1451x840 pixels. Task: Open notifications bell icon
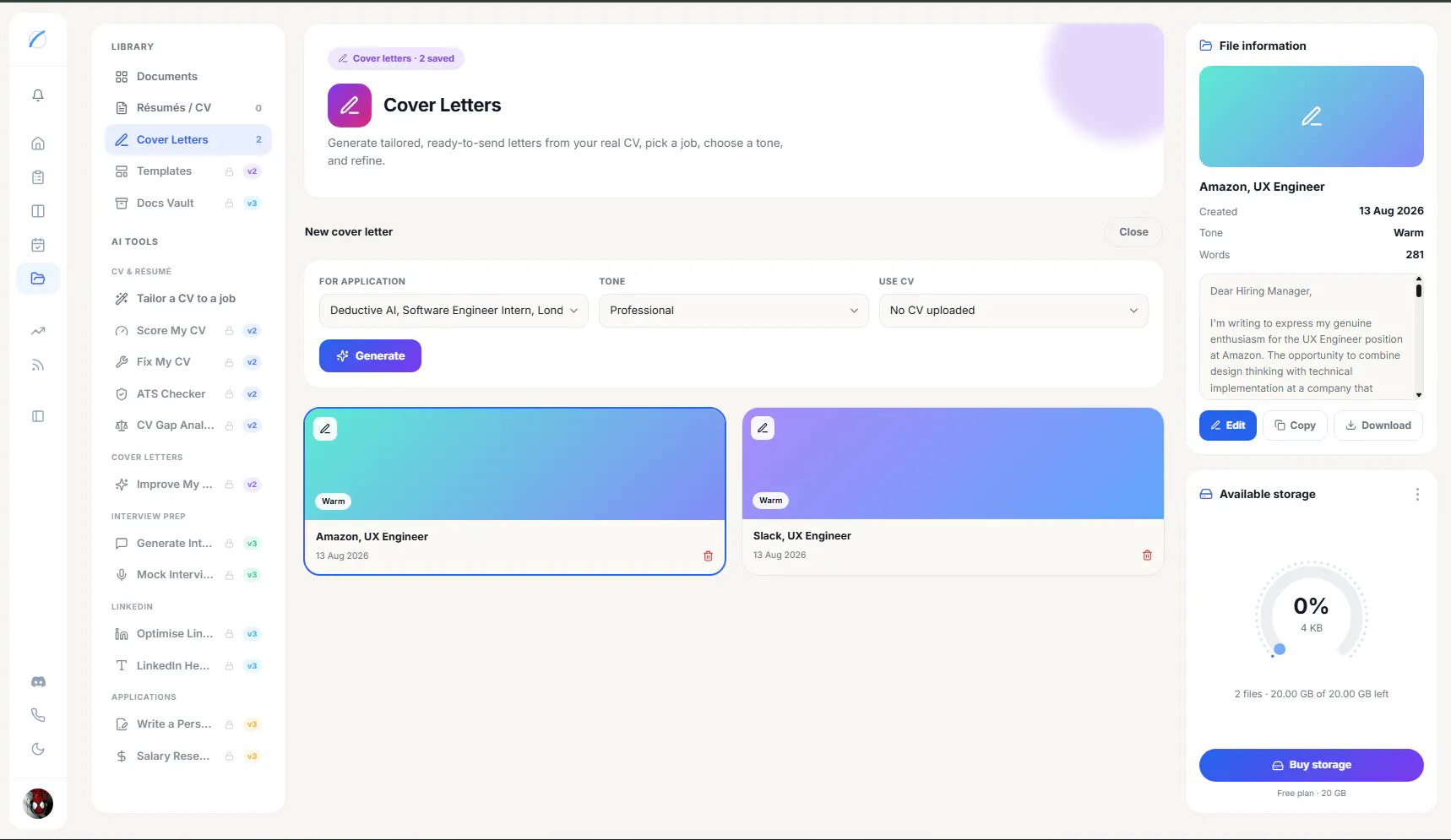coord(38,95)
